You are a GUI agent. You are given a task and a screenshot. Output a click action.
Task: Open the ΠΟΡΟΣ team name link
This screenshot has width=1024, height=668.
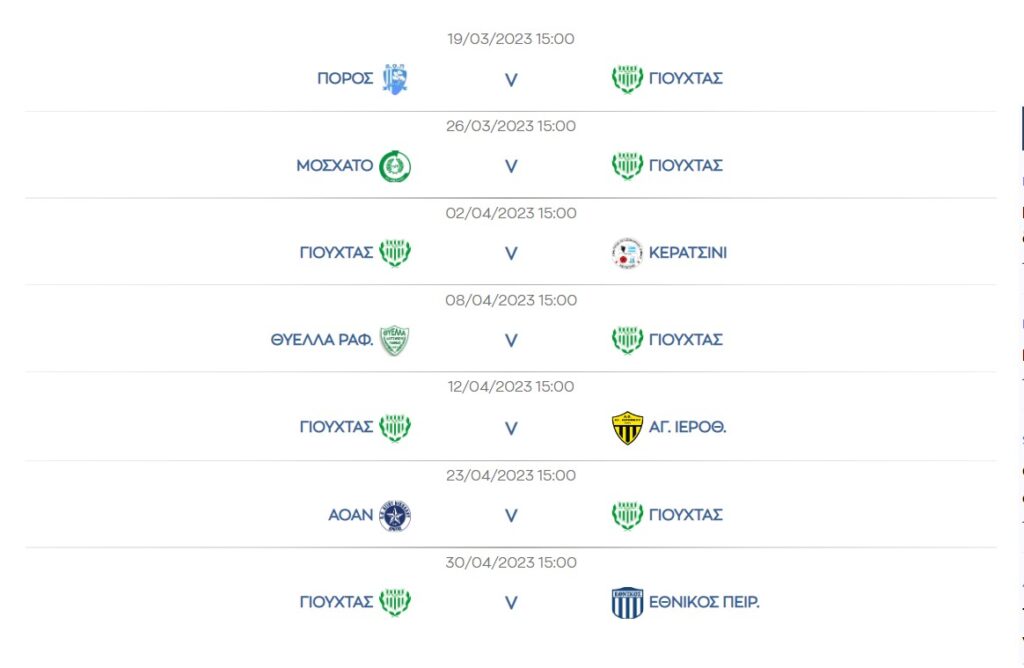pos(345,78)
